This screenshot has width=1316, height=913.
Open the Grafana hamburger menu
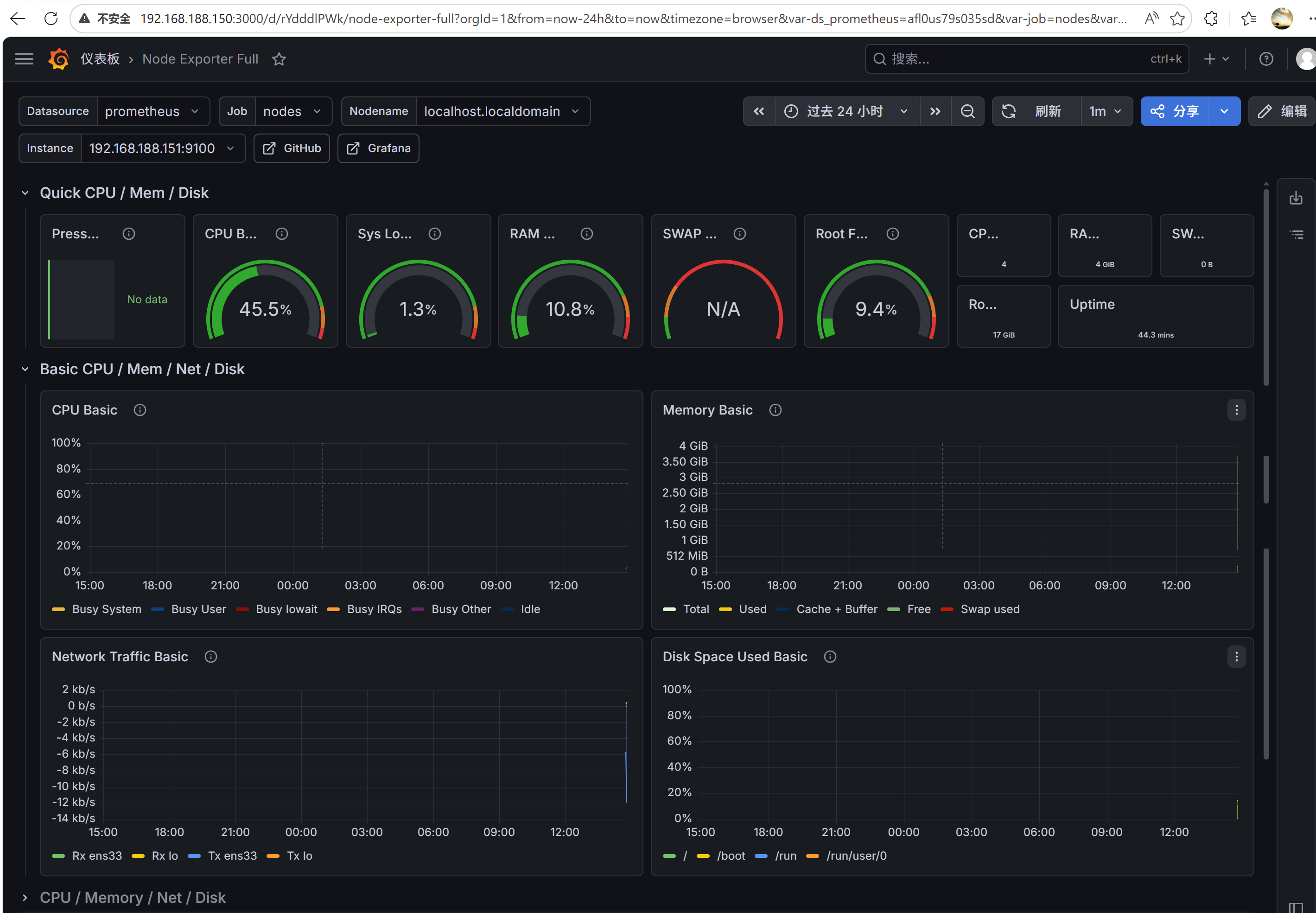(24, 59)
